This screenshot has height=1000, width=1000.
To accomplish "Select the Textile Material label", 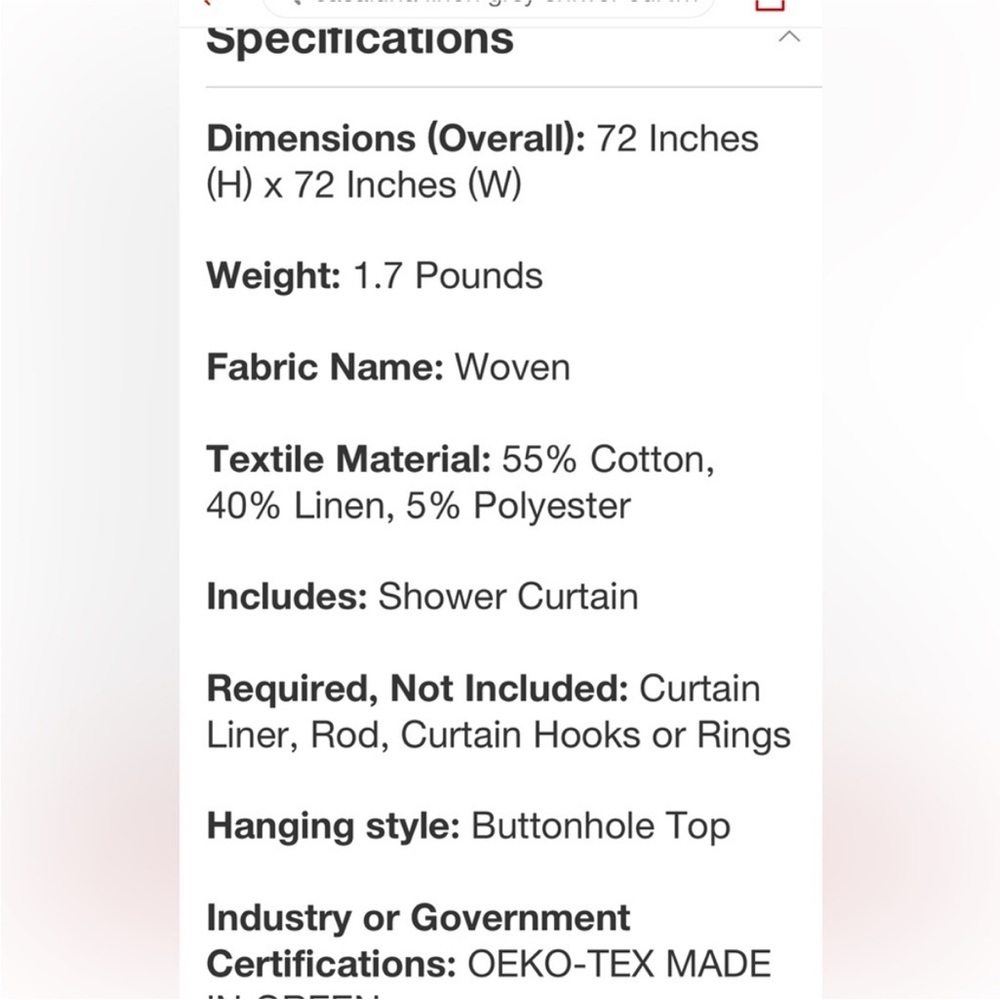I will coord(349,459).
